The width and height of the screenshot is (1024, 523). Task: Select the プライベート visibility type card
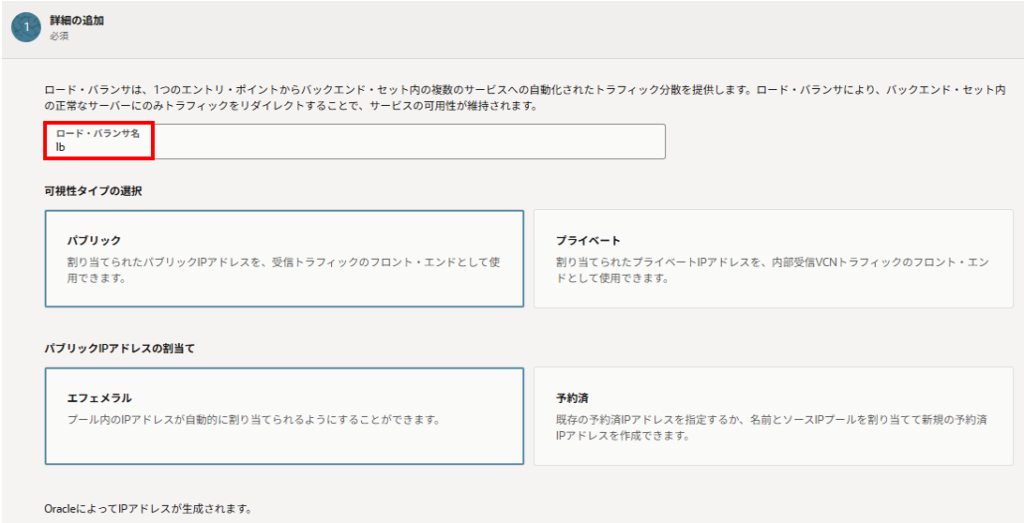(773, 258)
